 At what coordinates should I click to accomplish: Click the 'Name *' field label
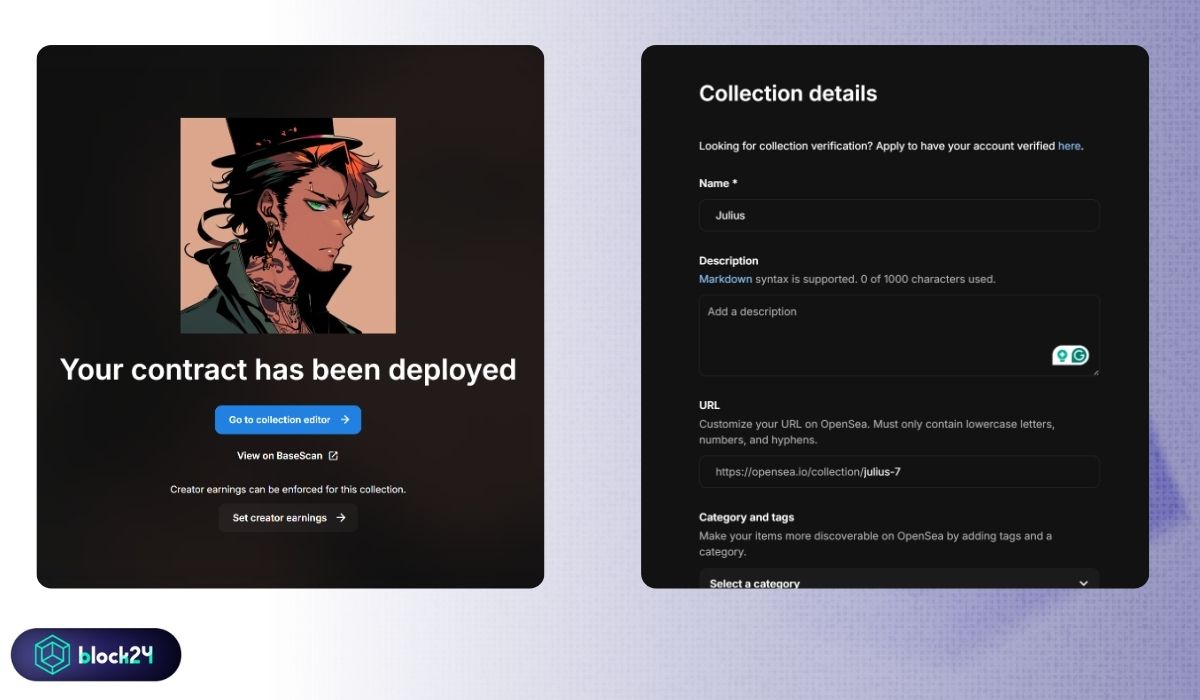719,183
